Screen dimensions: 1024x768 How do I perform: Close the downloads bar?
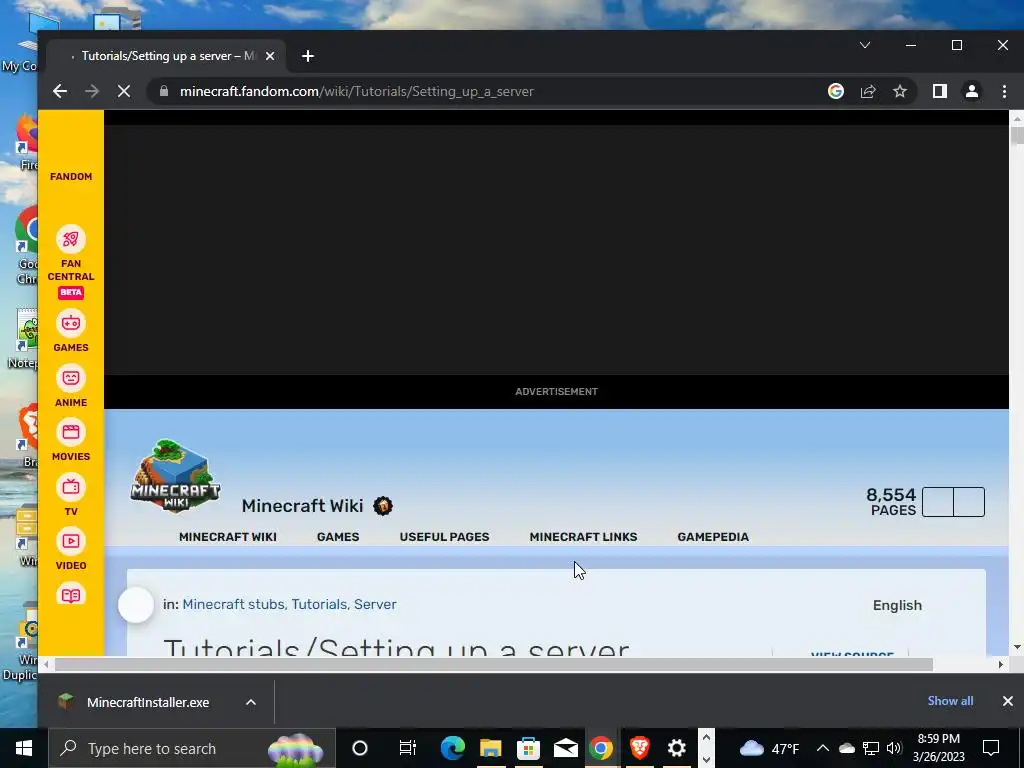coord(1008,701)
